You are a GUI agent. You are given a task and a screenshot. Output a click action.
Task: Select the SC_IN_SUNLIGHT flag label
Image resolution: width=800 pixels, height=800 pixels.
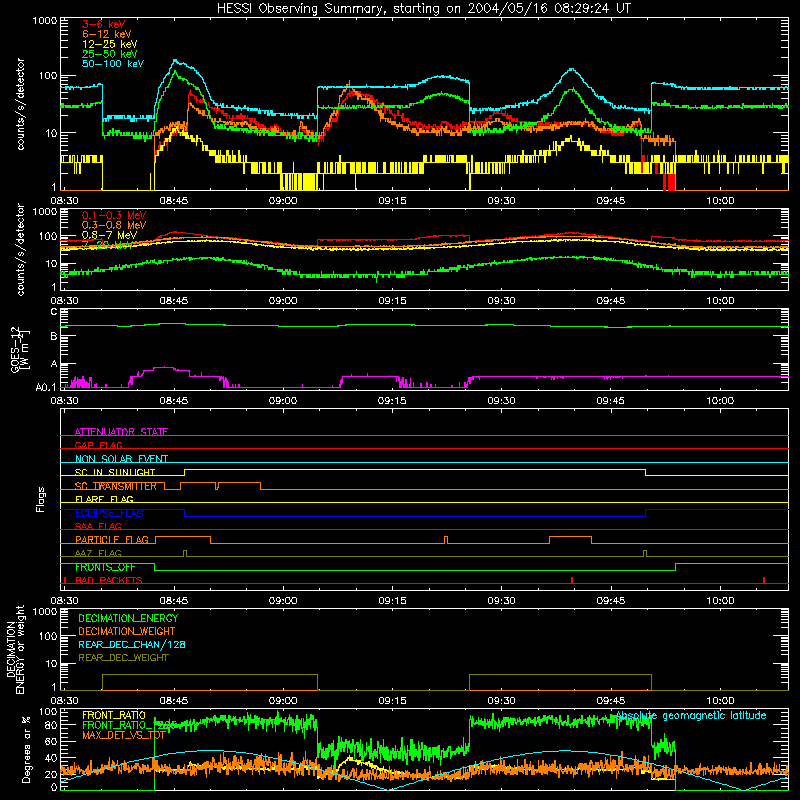[115, 472]
